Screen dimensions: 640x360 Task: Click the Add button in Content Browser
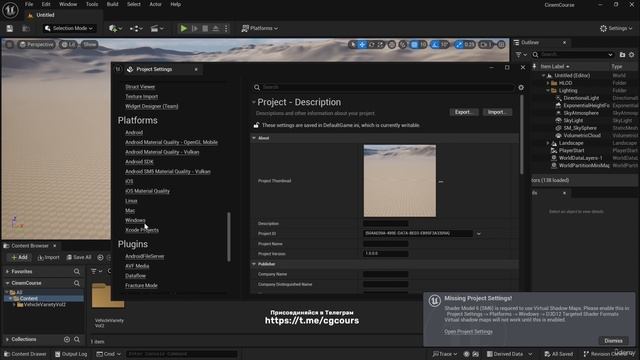[19, 257]
